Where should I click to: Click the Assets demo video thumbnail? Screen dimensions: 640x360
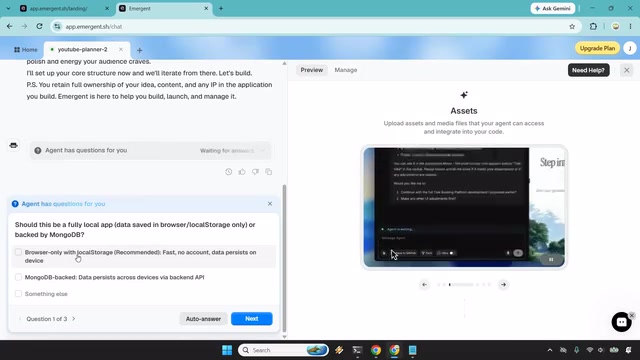coord(464,207)
